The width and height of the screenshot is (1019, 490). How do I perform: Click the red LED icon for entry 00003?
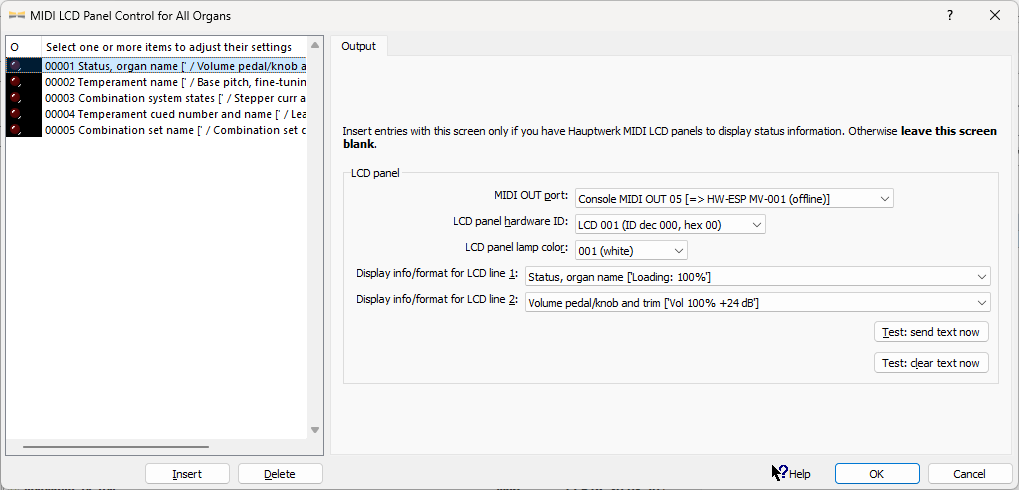point(15,98)
